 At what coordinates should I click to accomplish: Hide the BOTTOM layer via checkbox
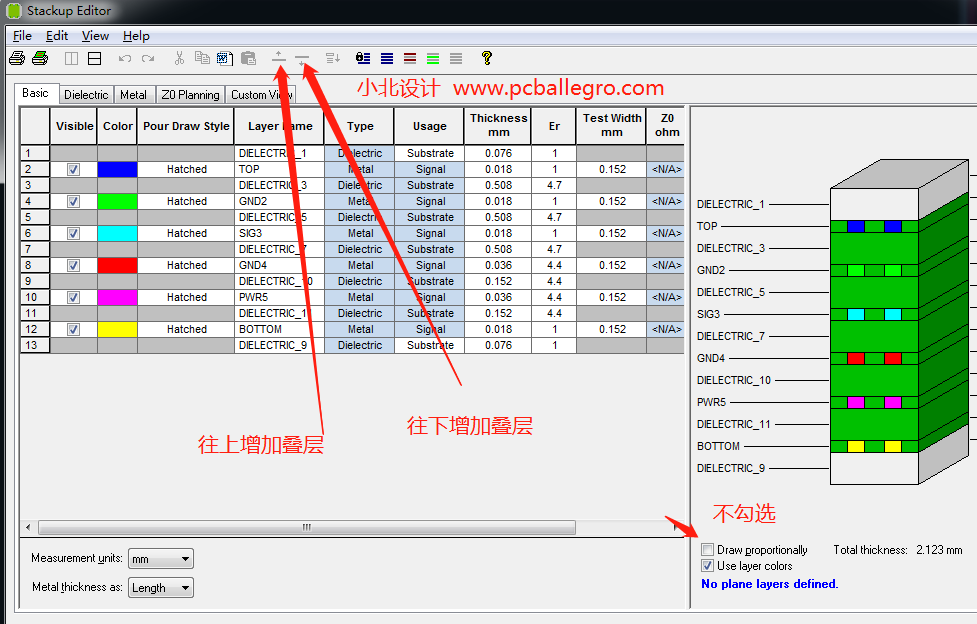click(x=74, y=329)
